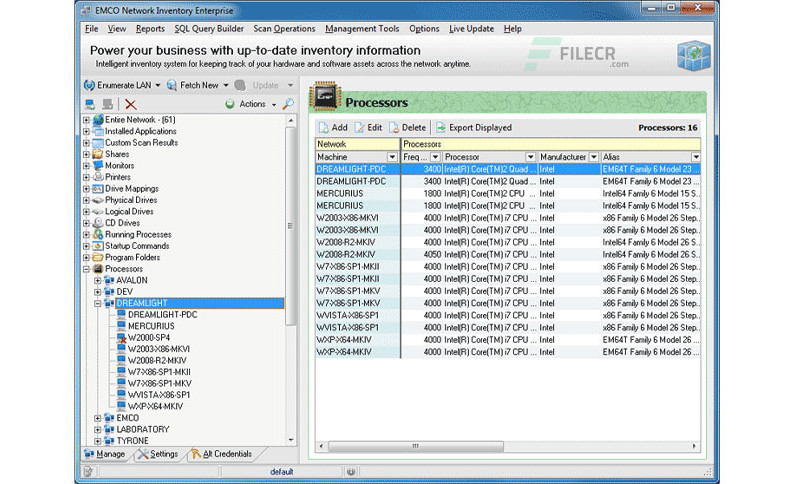This screenshot has height=484, width=800.
Task: Click the 4050 frequency cell
Action: (432, 254)
